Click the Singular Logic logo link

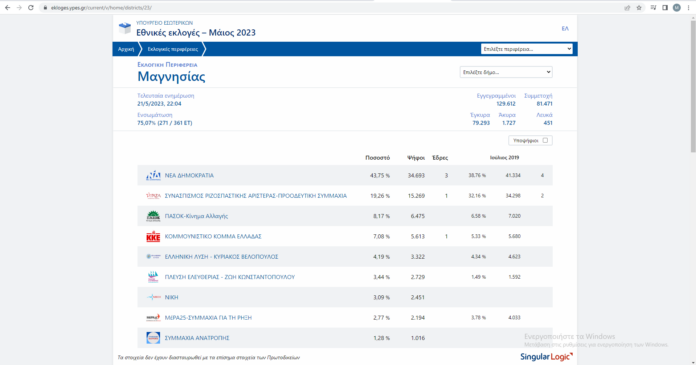click(546, 357)
